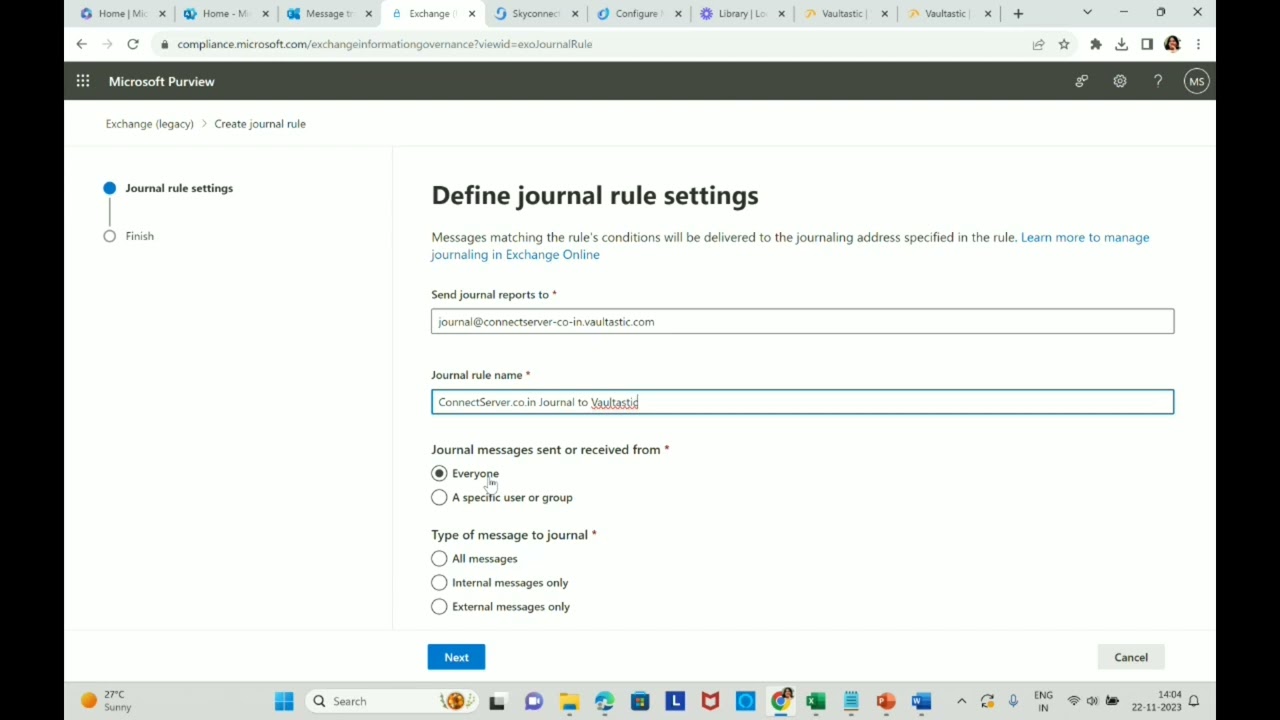Open the Microsoft Purview app launcher grid

click(x=83, y=81)
